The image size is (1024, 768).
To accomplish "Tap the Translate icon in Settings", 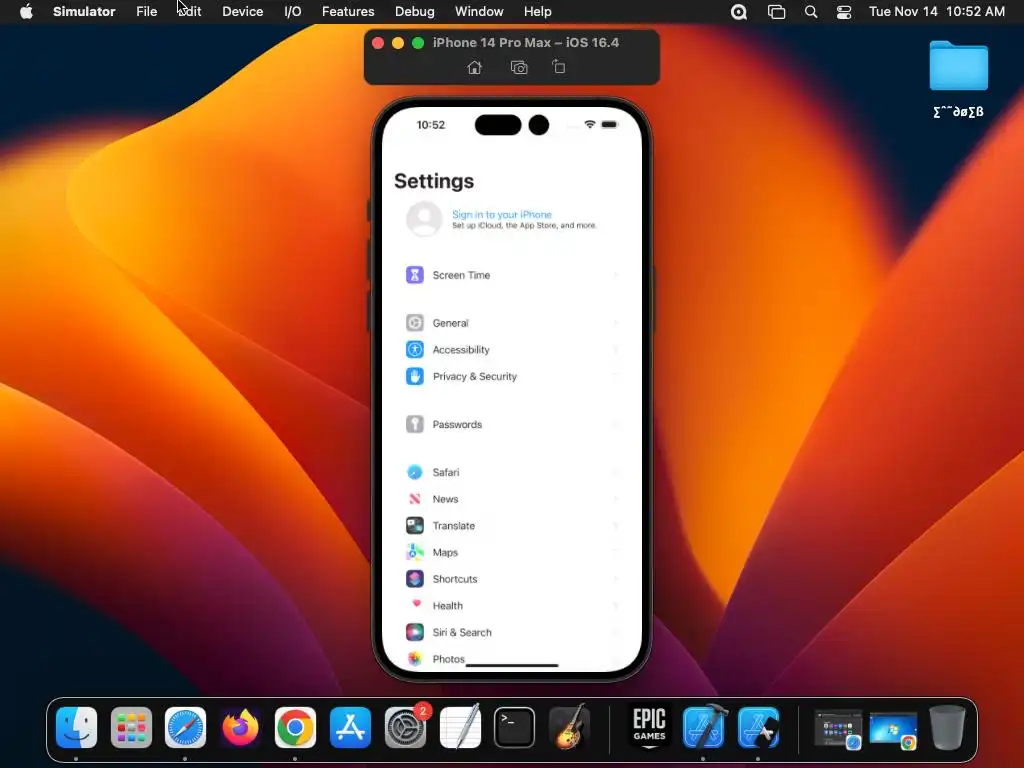I will pos(415,525).
